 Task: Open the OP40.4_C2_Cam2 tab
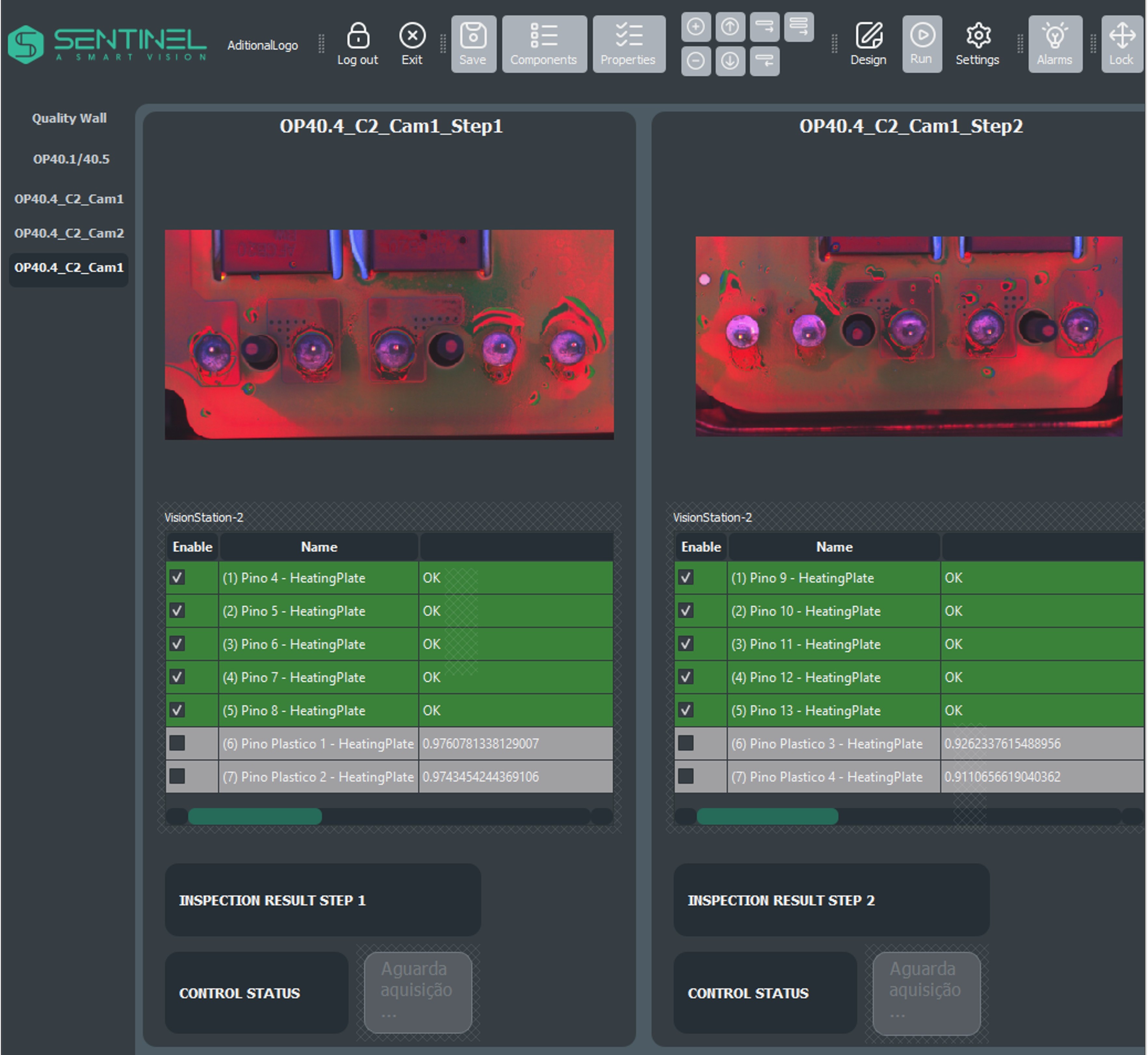point(69,233)
